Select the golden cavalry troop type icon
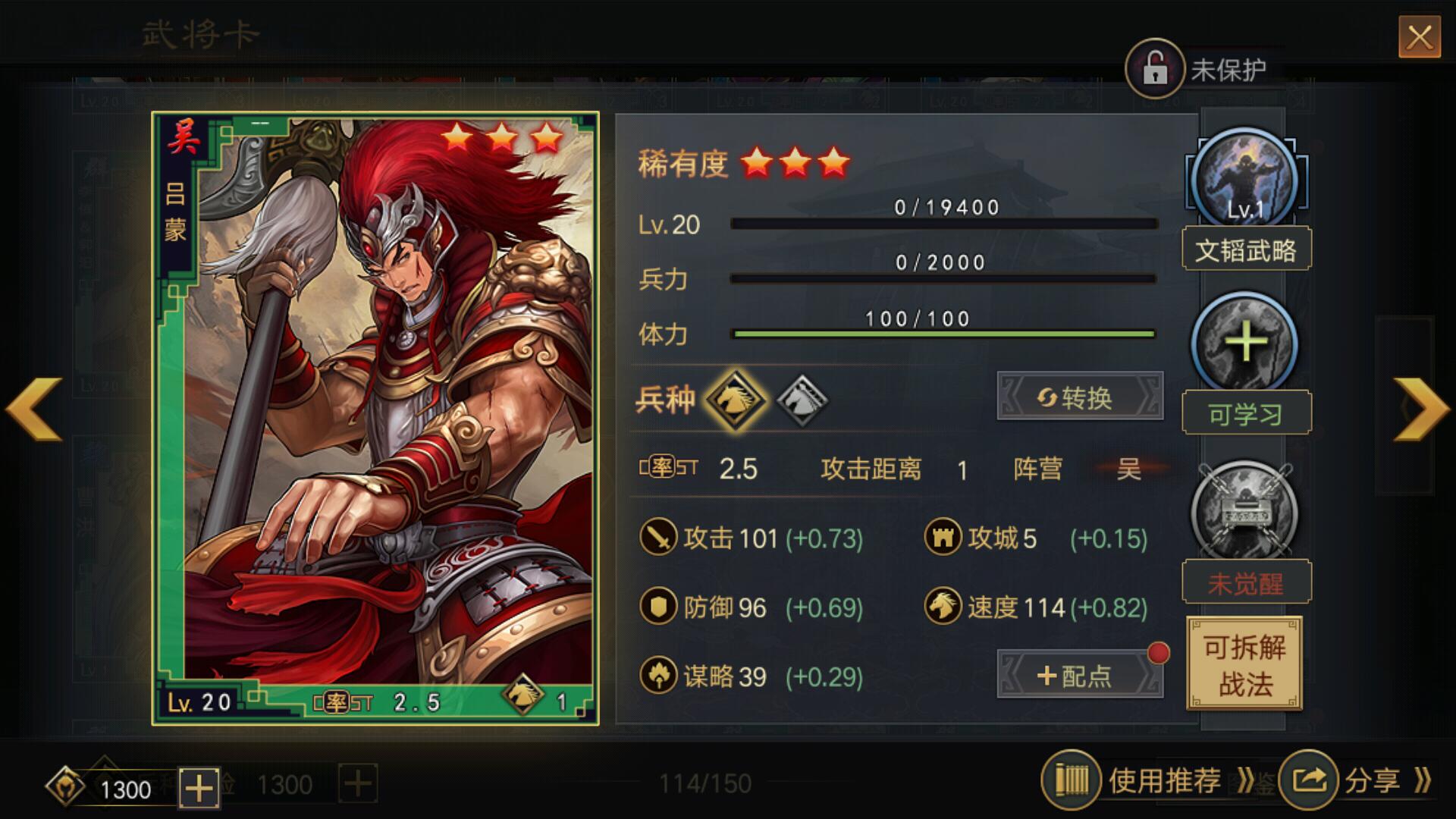Screen dimensions: 1456x819 tap(734, 399)
